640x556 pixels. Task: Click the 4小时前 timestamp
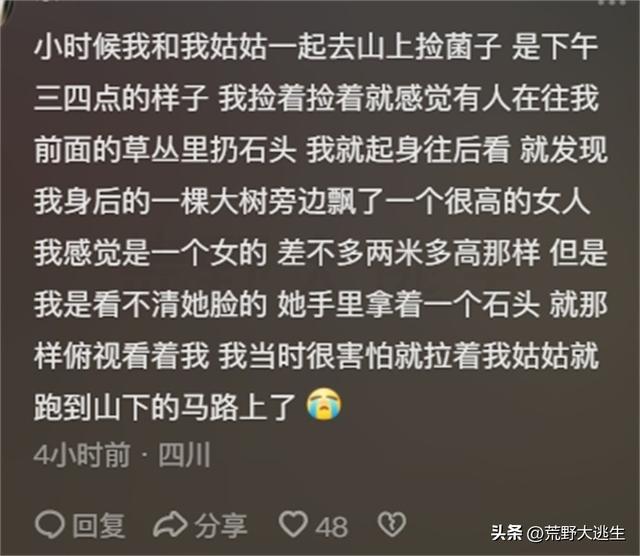(82, 455)
